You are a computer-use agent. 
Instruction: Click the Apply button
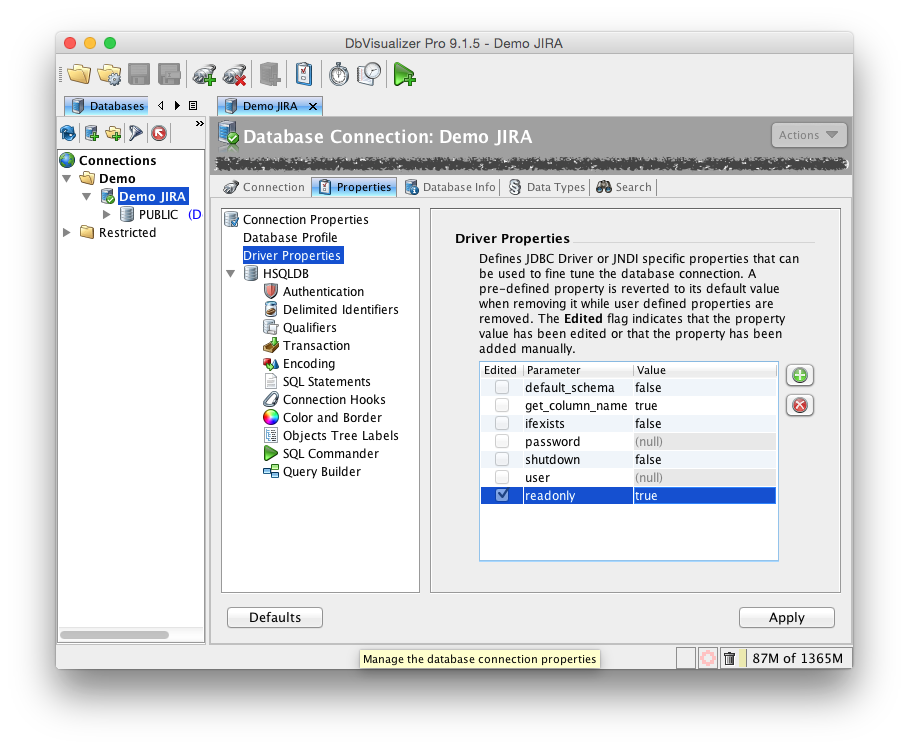point(787,617)
